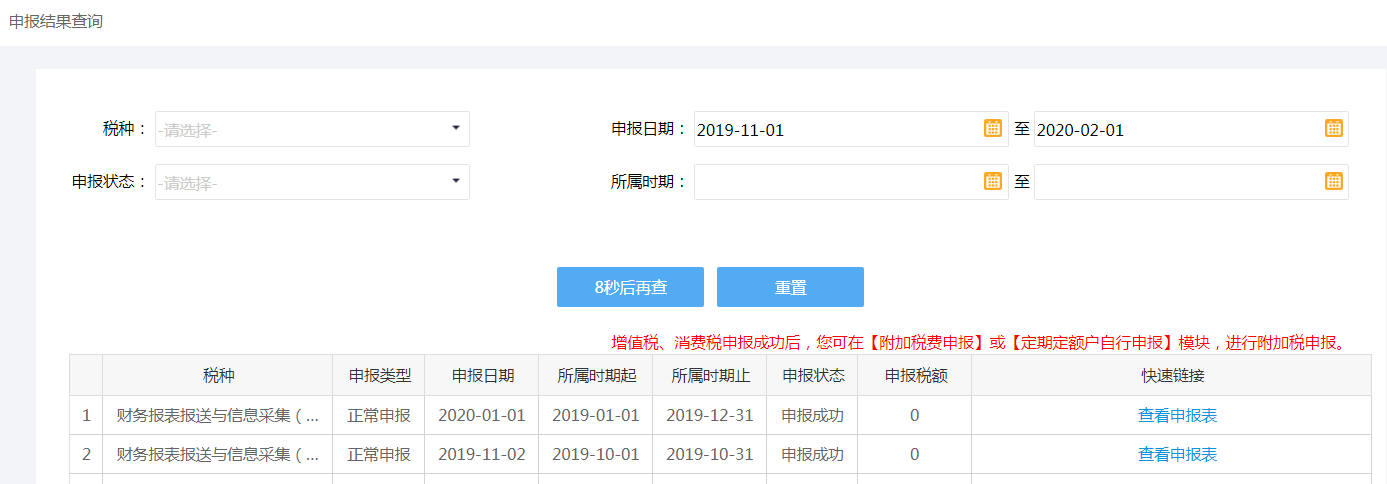Click the 2019-10-31 period end cell
This screenshot has height=484, width=1387.
(710, 454)
